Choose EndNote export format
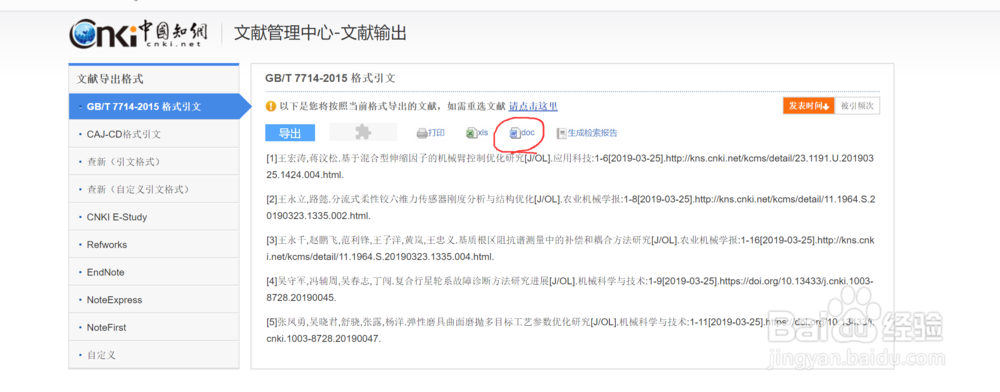This screenshot has width=1000, height=392. click(154, 272)
